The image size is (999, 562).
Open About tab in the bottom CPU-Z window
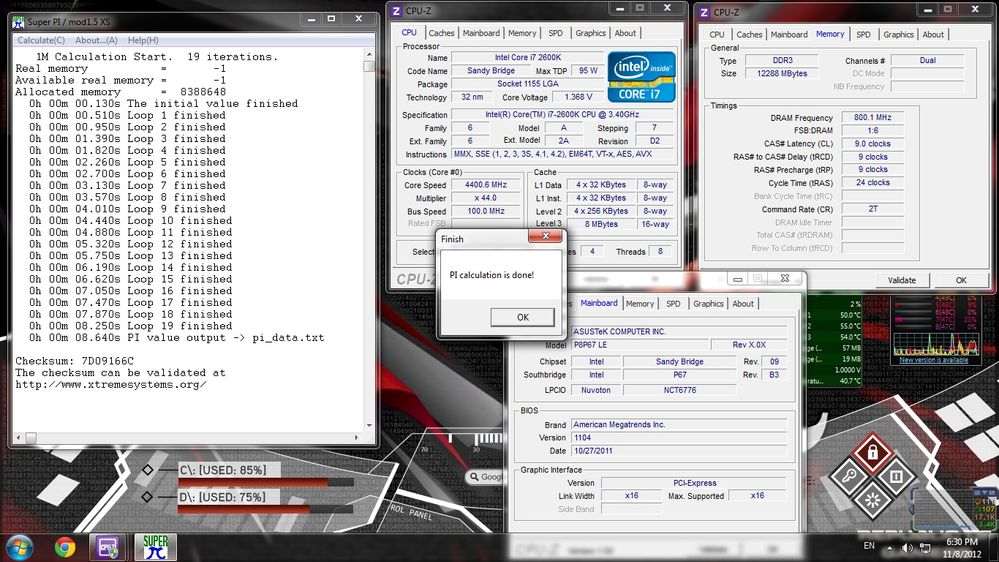[x=743, y=304]
